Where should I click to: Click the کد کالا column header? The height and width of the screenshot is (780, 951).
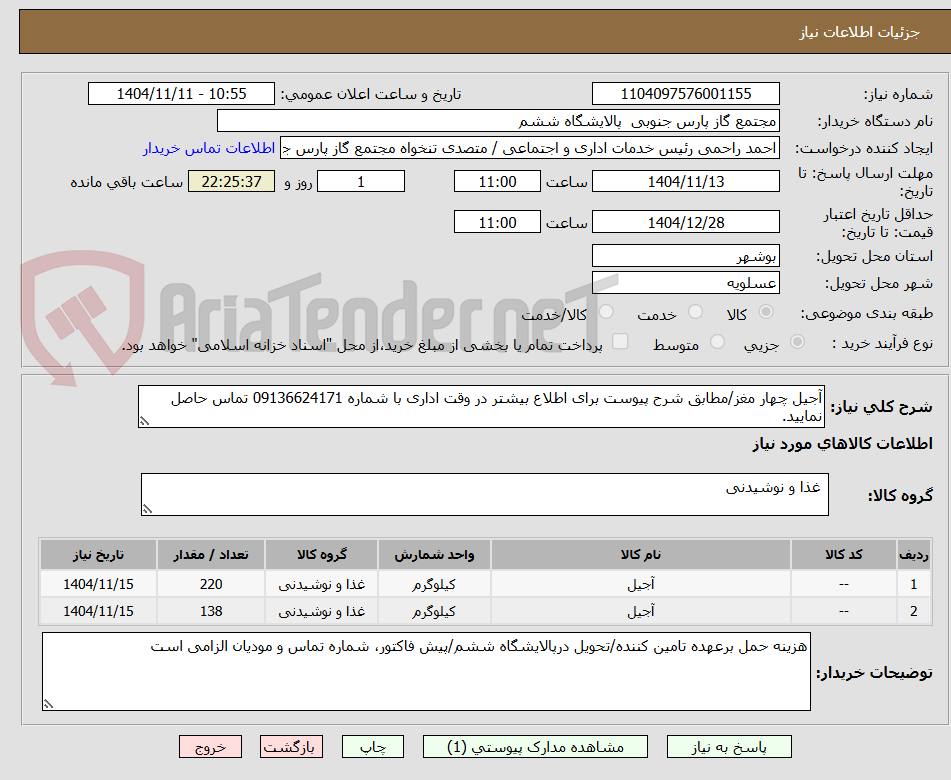coord(844,554)
